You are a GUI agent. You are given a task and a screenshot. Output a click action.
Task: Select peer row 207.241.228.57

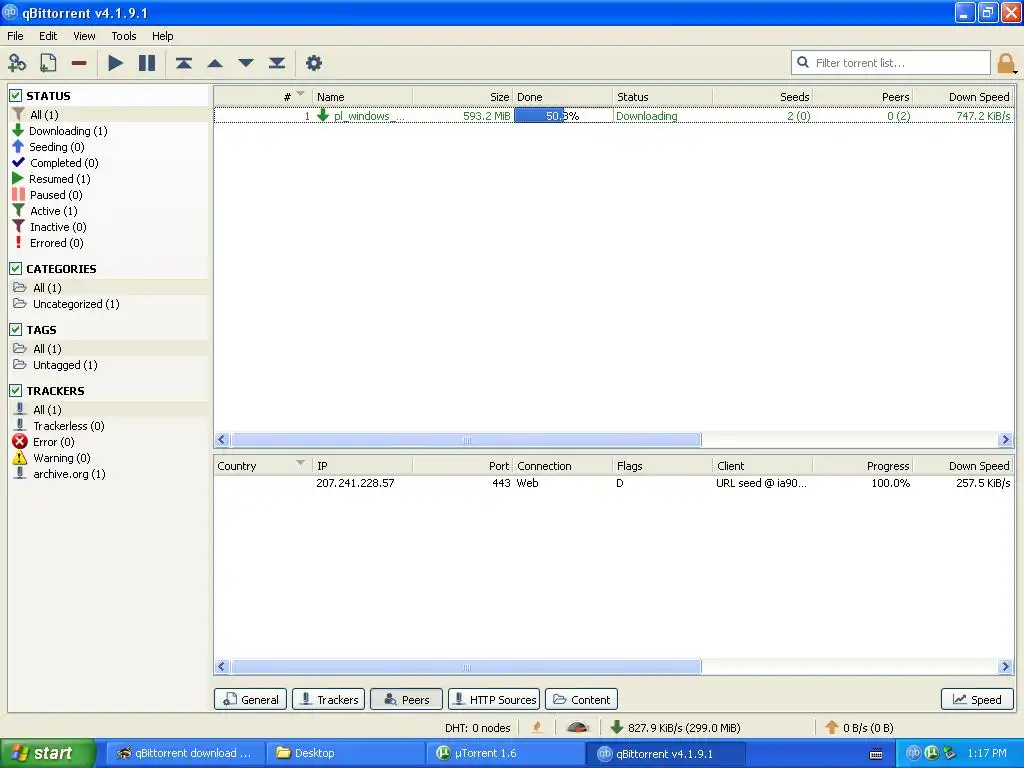click(x=614, y=483)
